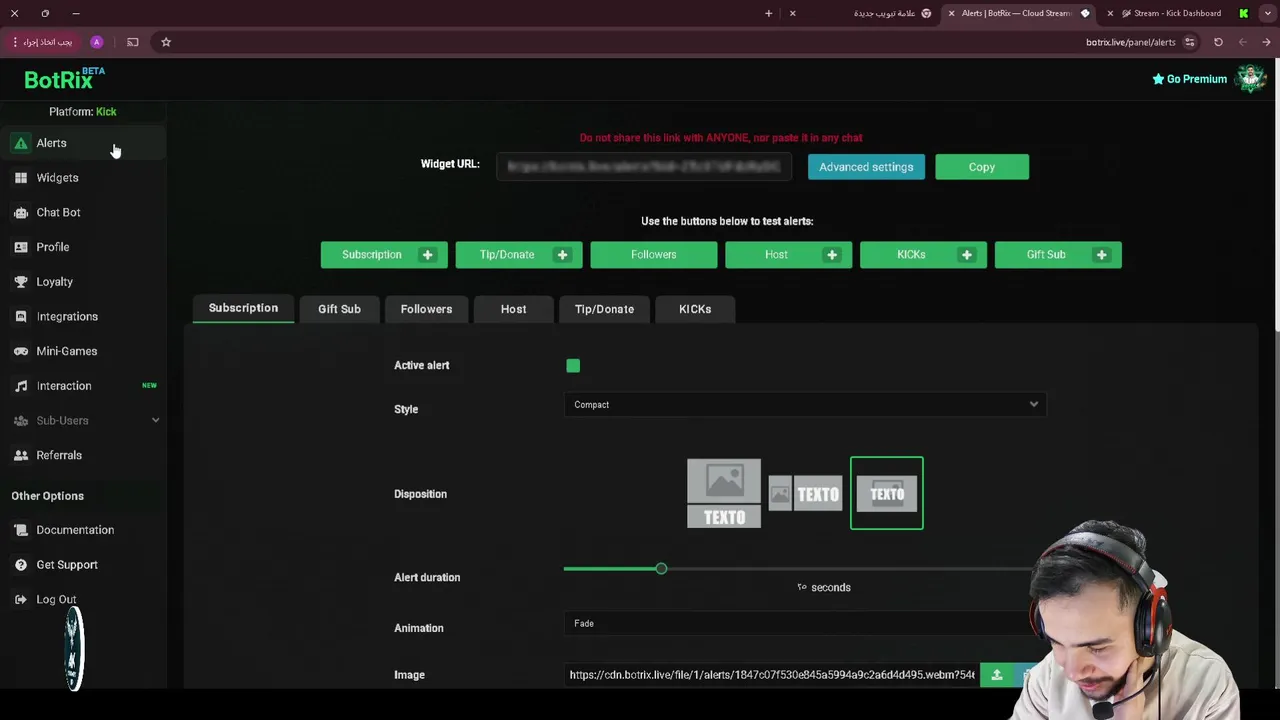
Task: Click Copy to copy the widget URL
Action: (x=982, y=167)
